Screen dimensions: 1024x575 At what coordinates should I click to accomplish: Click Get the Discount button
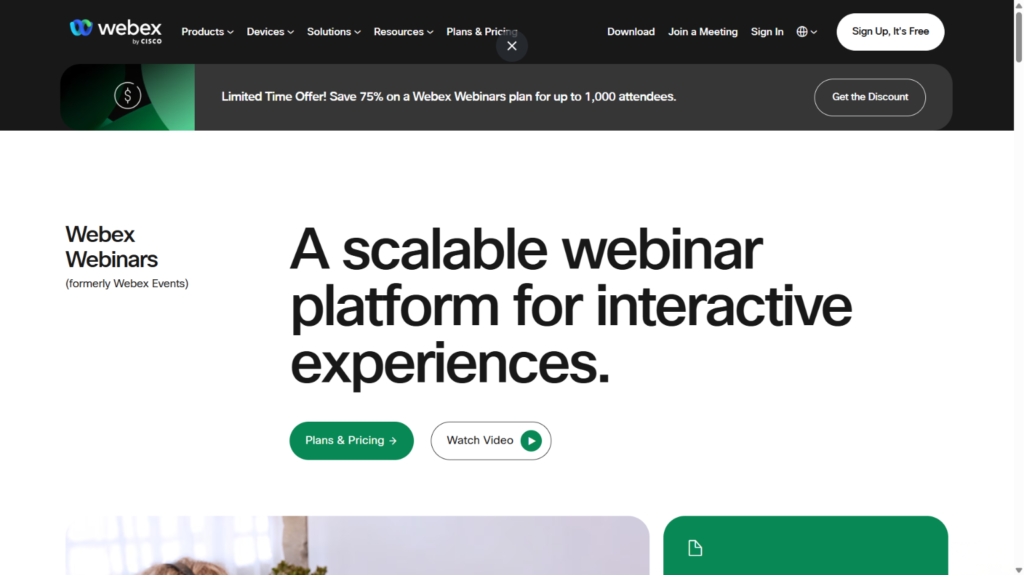click(869, 97)
